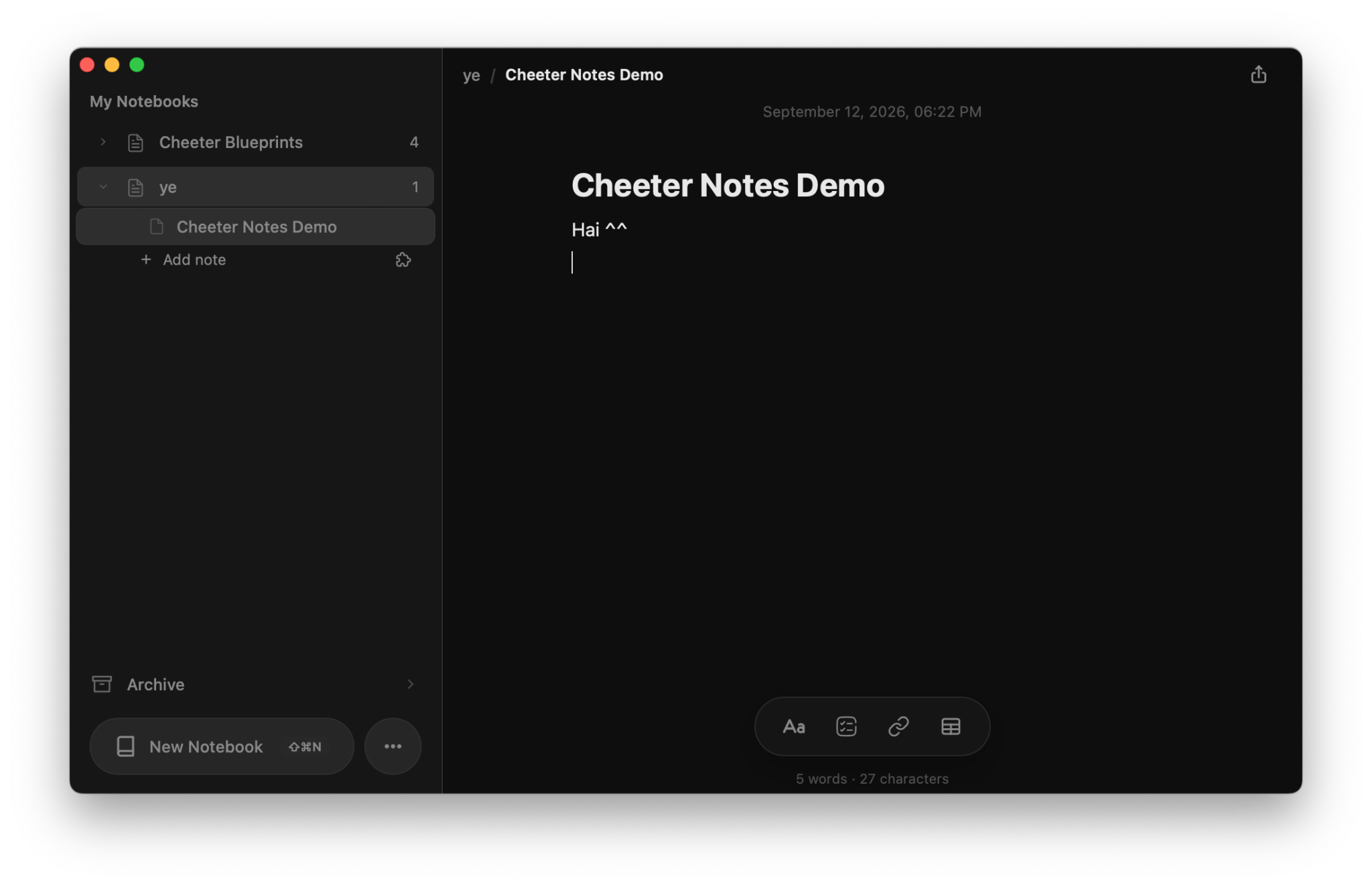Screen dimensions: 1372x885
Task: Open the Archive row label
Action: (x=155, y=684)
